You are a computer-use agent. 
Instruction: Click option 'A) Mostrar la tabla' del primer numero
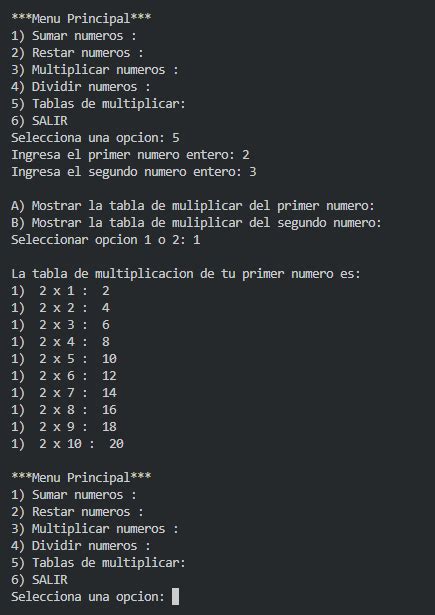point(193,206)
